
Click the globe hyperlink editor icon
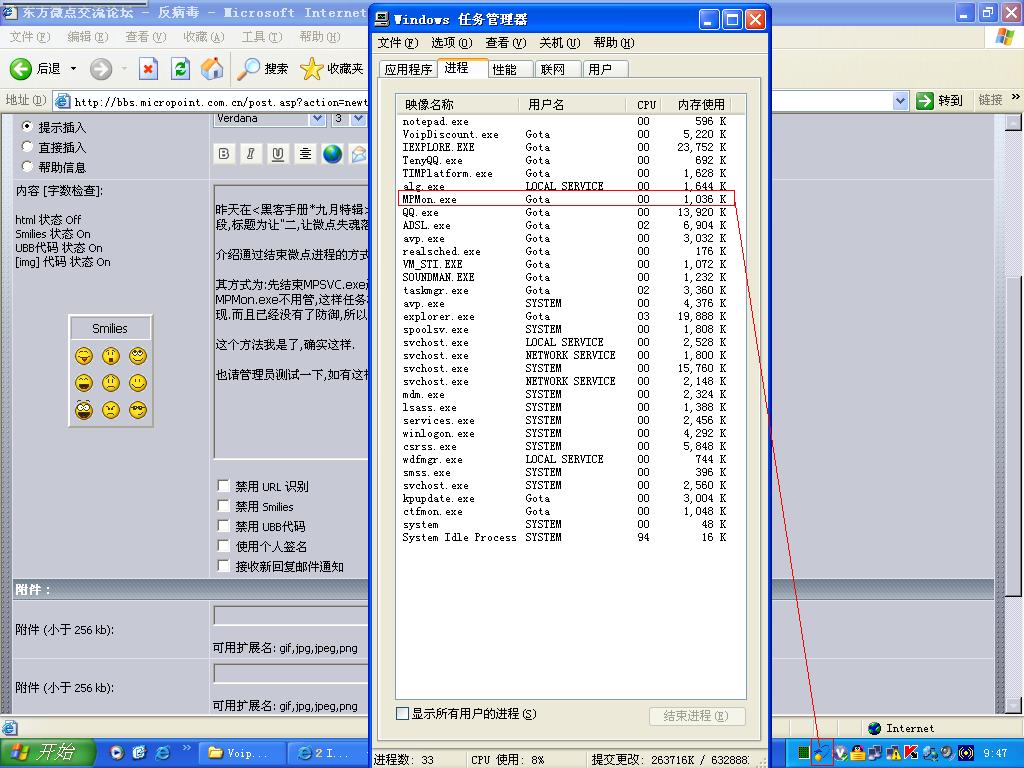click(332, 153)
